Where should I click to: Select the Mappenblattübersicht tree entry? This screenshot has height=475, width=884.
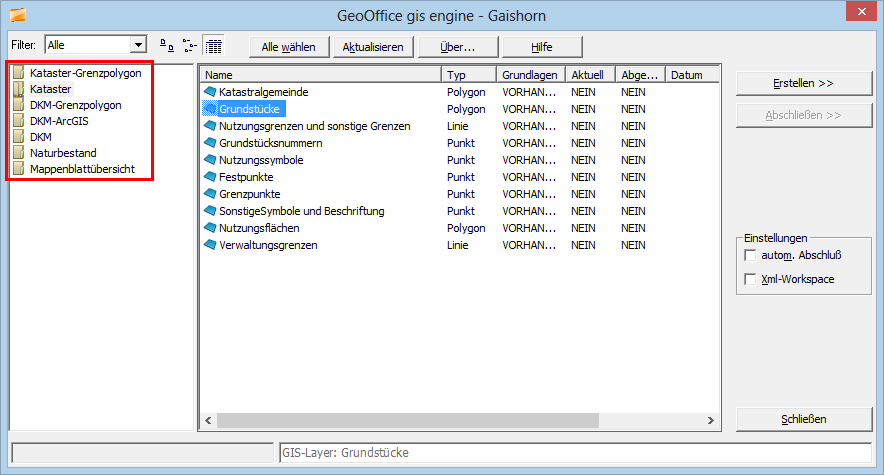pyautogui.click(x=82, y=168)
